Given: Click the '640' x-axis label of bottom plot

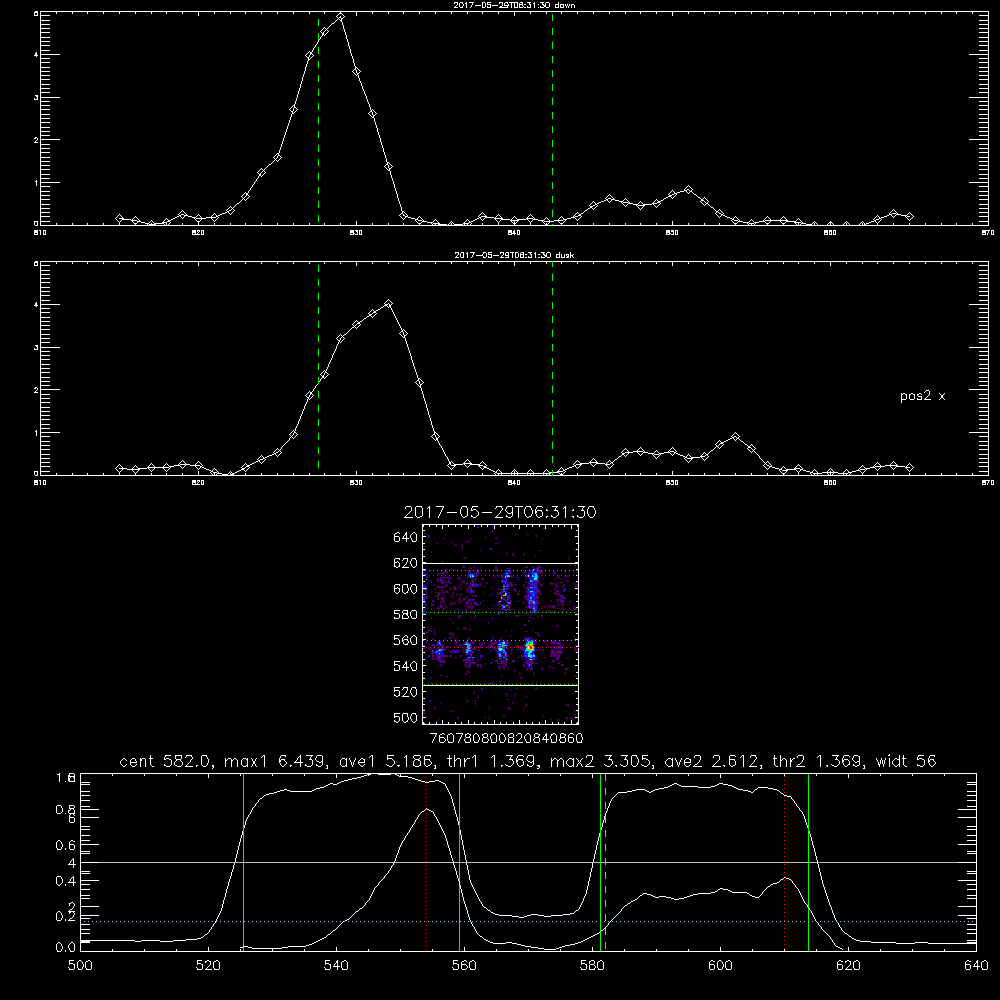Looking at the screenshot, I should pyautogui.click(x=976, y=966).
